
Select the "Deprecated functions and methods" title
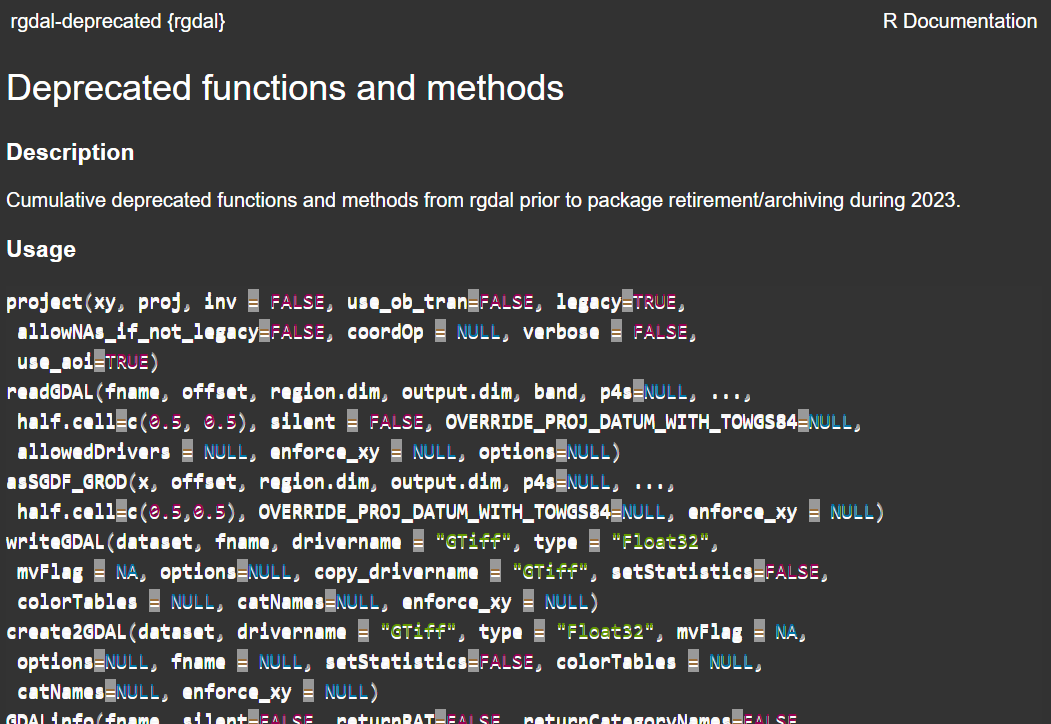coord(285,88)
